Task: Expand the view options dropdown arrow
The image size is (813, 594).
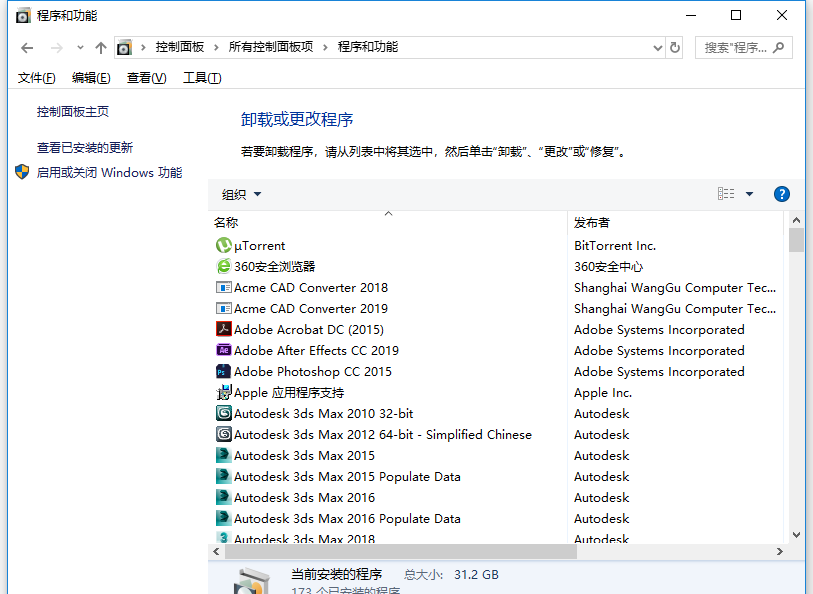Action: [749, 194]
